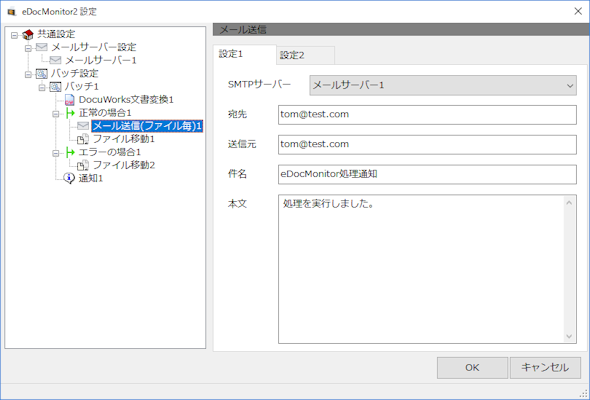Click the file move icon beside ファイル移動2
This screenshot has width=590, height=400.
pyautogui.click(x=83, y=165)
